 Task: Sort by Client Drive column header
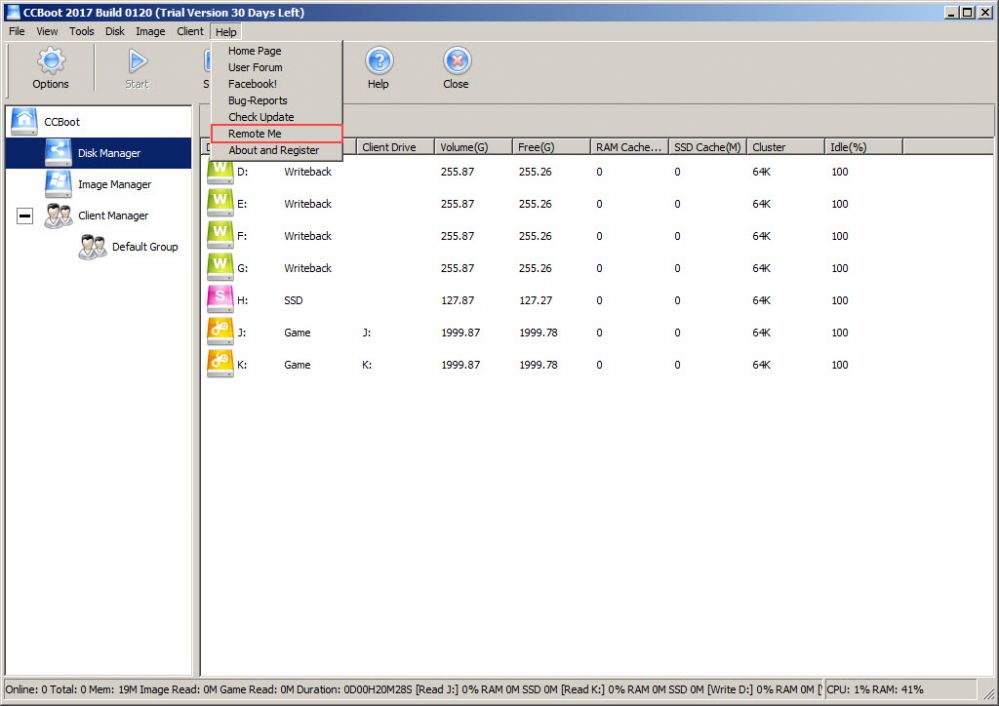pyautogui.click(x=395, y=147)
